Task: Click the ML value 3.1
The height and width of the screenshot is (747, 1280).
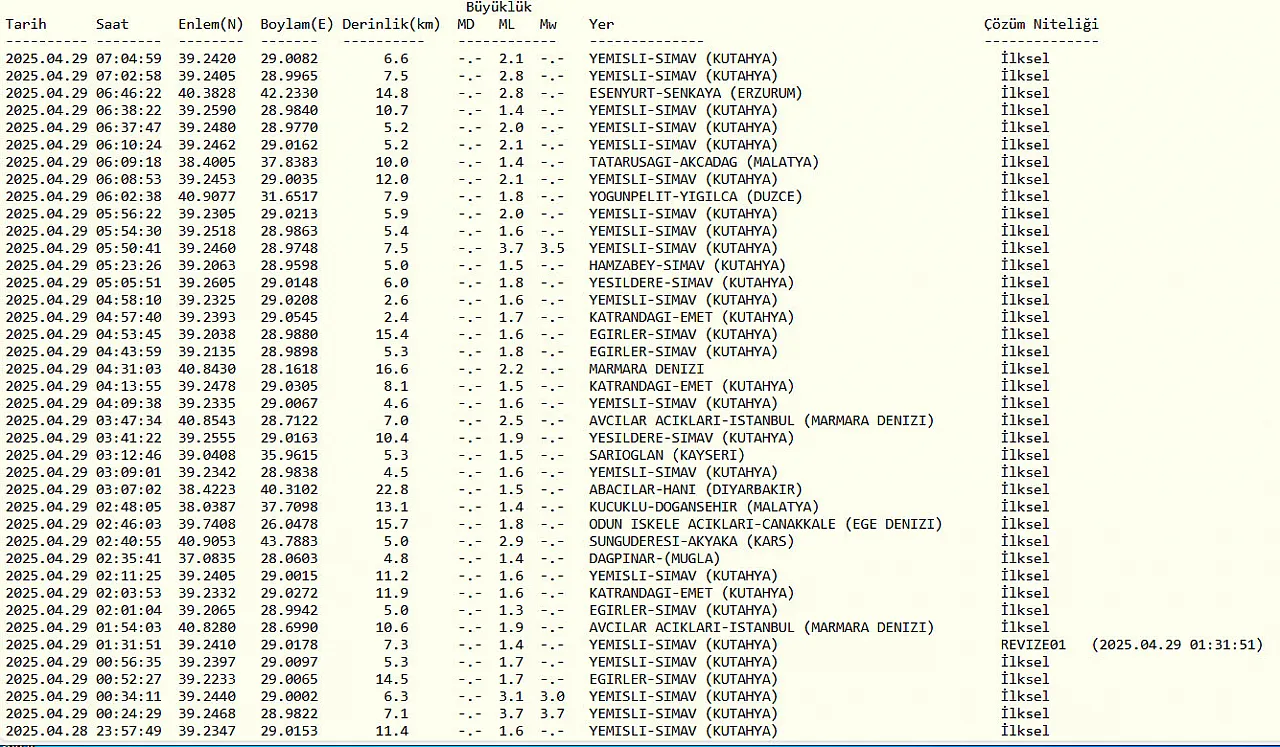Action: [x=511, y=697]
